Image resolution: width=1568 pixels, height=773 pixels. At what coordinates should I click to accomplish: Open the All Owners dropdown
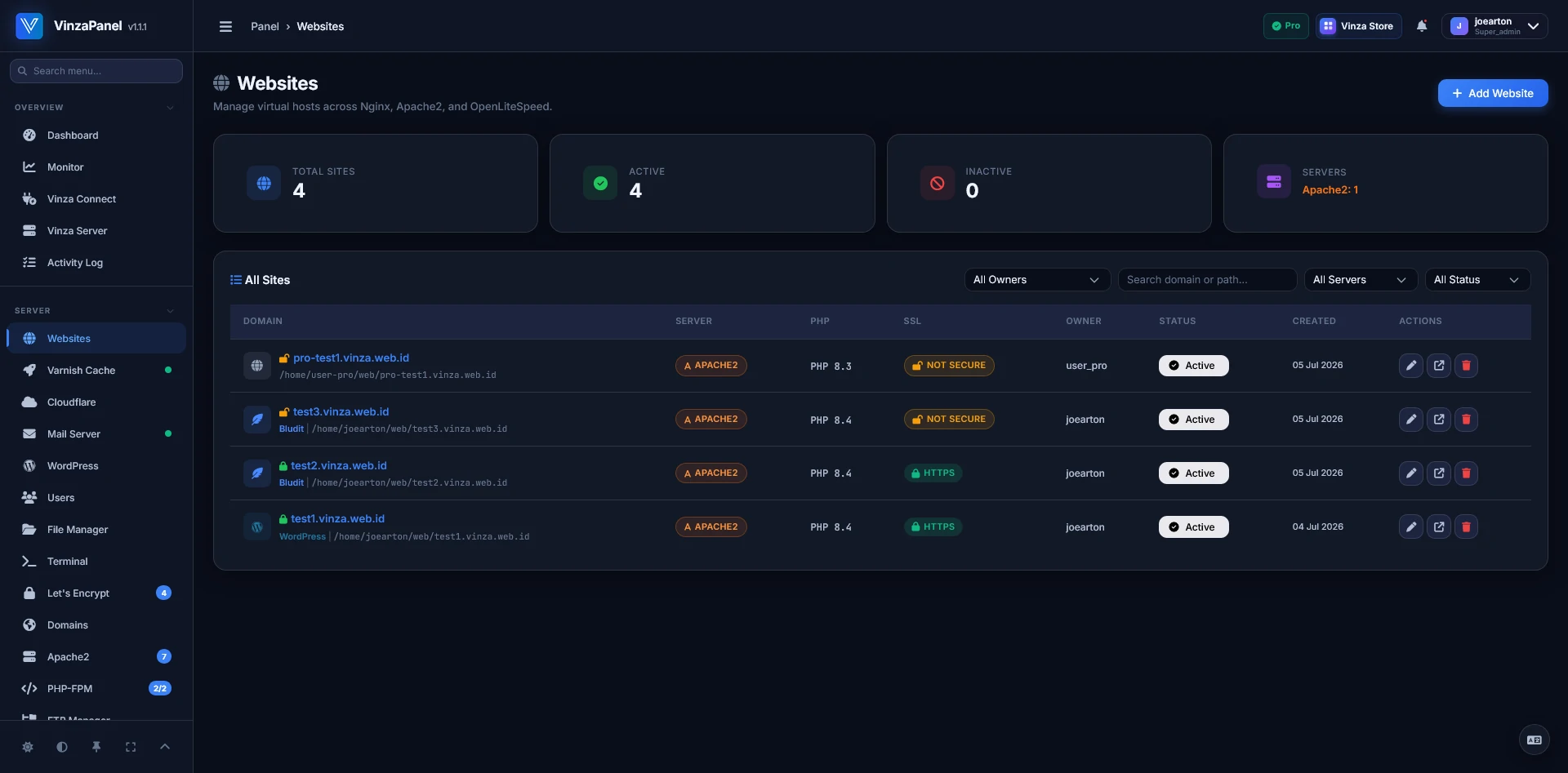point(1037,280)
